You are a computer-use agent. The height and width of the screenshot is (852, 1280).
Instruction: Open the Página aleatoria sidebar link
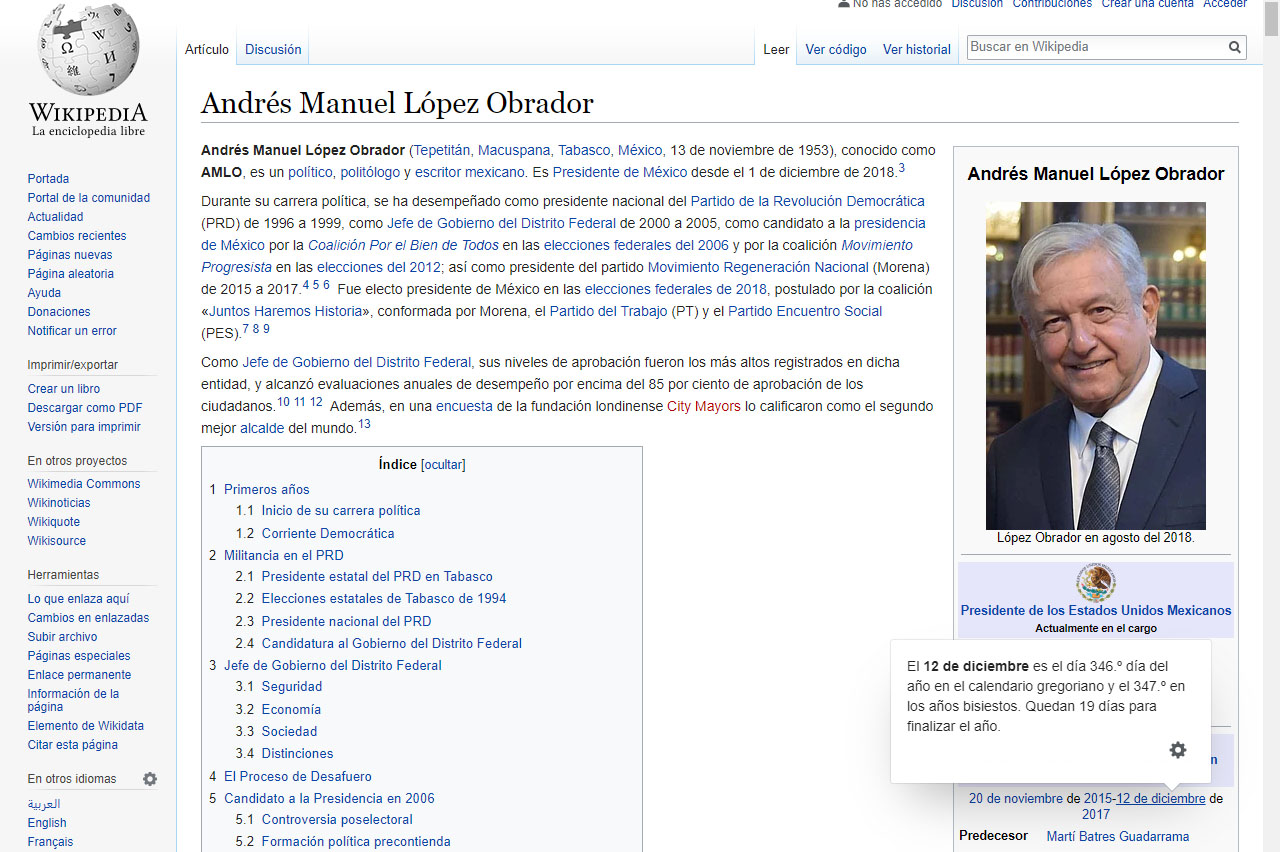tap(70, 274)
